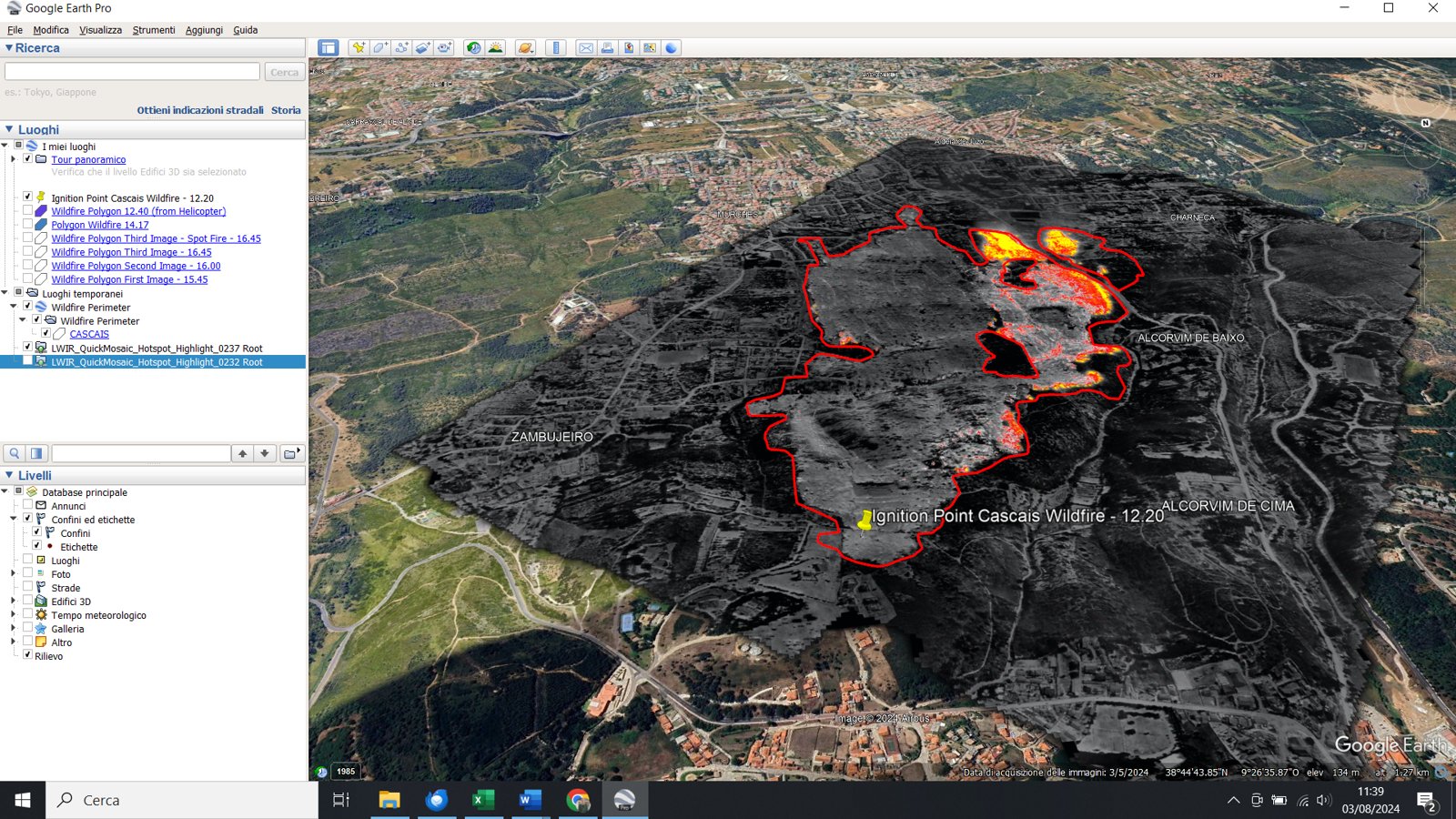Open Windows Task View button

click(x=341, y=800)
